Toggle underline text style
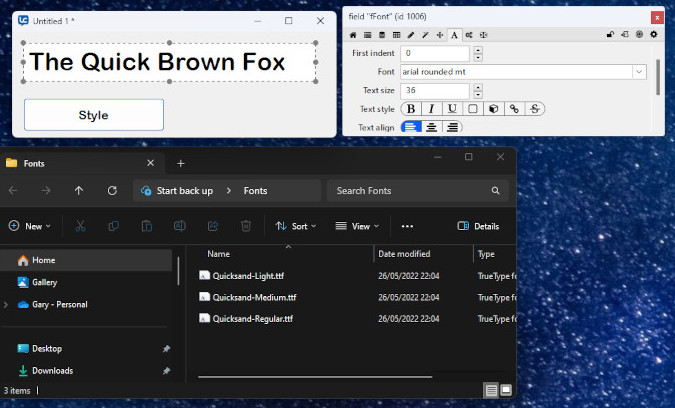The height and width of the screenshot is (408, 675). point(452,109)
